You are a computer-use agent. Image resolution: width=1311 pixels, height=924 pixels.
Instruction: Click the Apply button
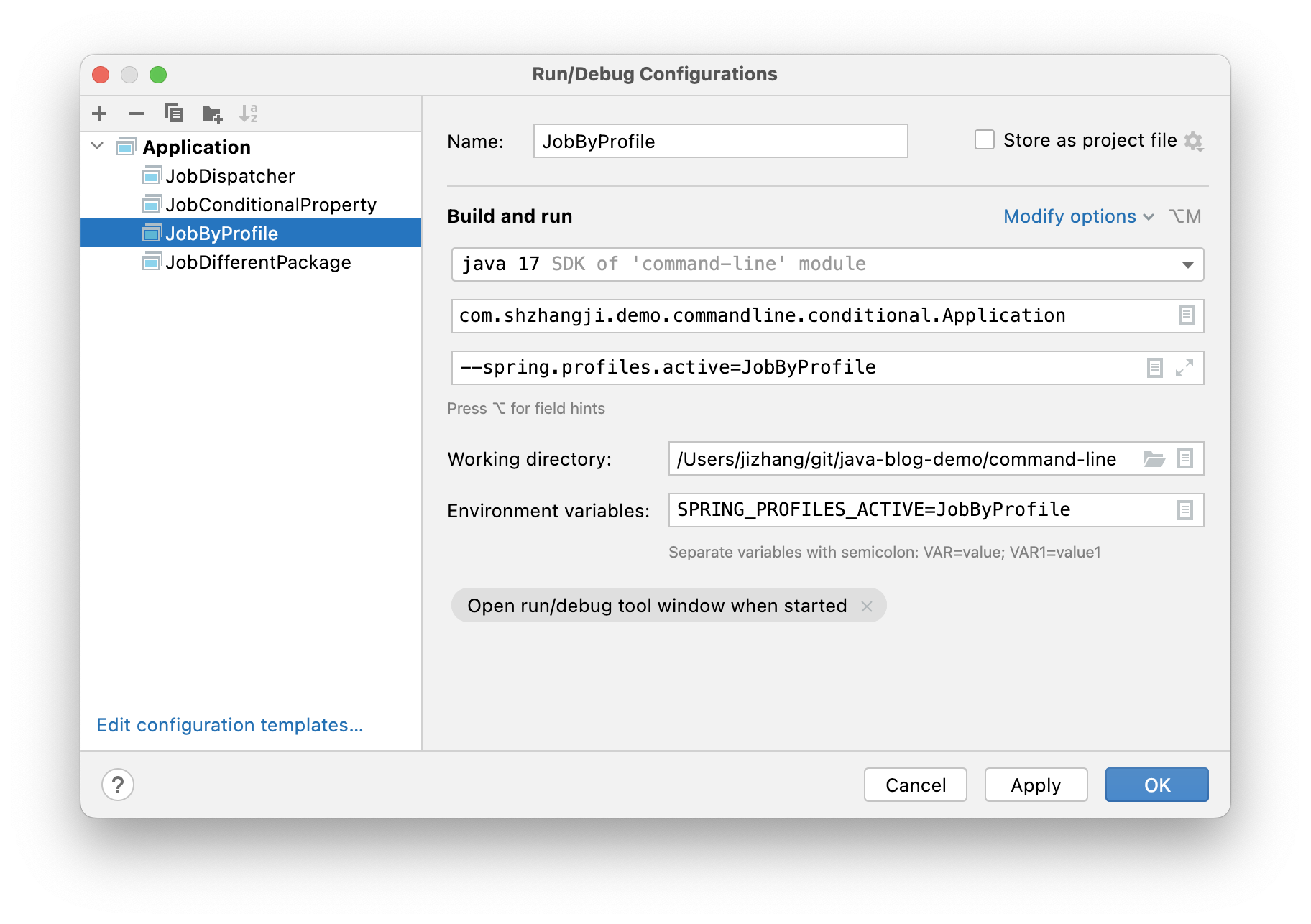[1035, 785]
